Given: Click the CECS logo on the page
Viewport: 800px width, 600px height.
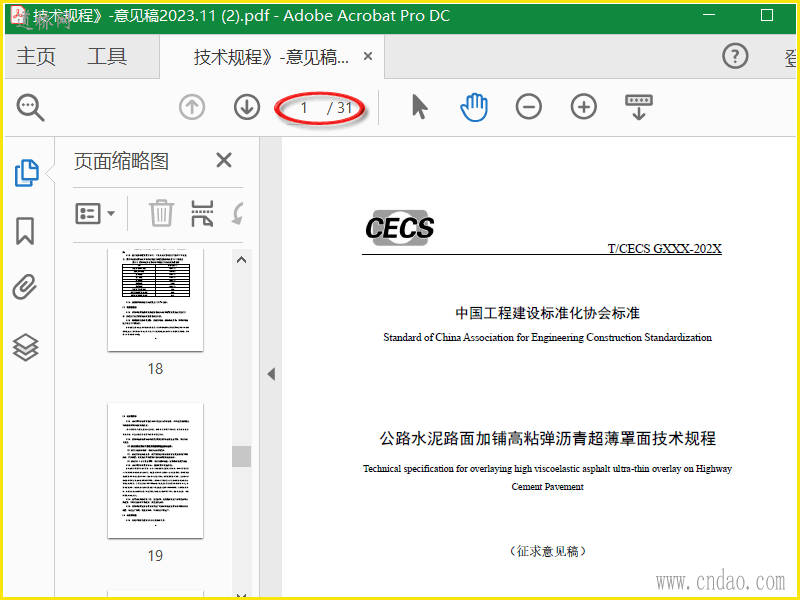Looking at the screenshot, I should pyautogui.click(x=399, y=228).
